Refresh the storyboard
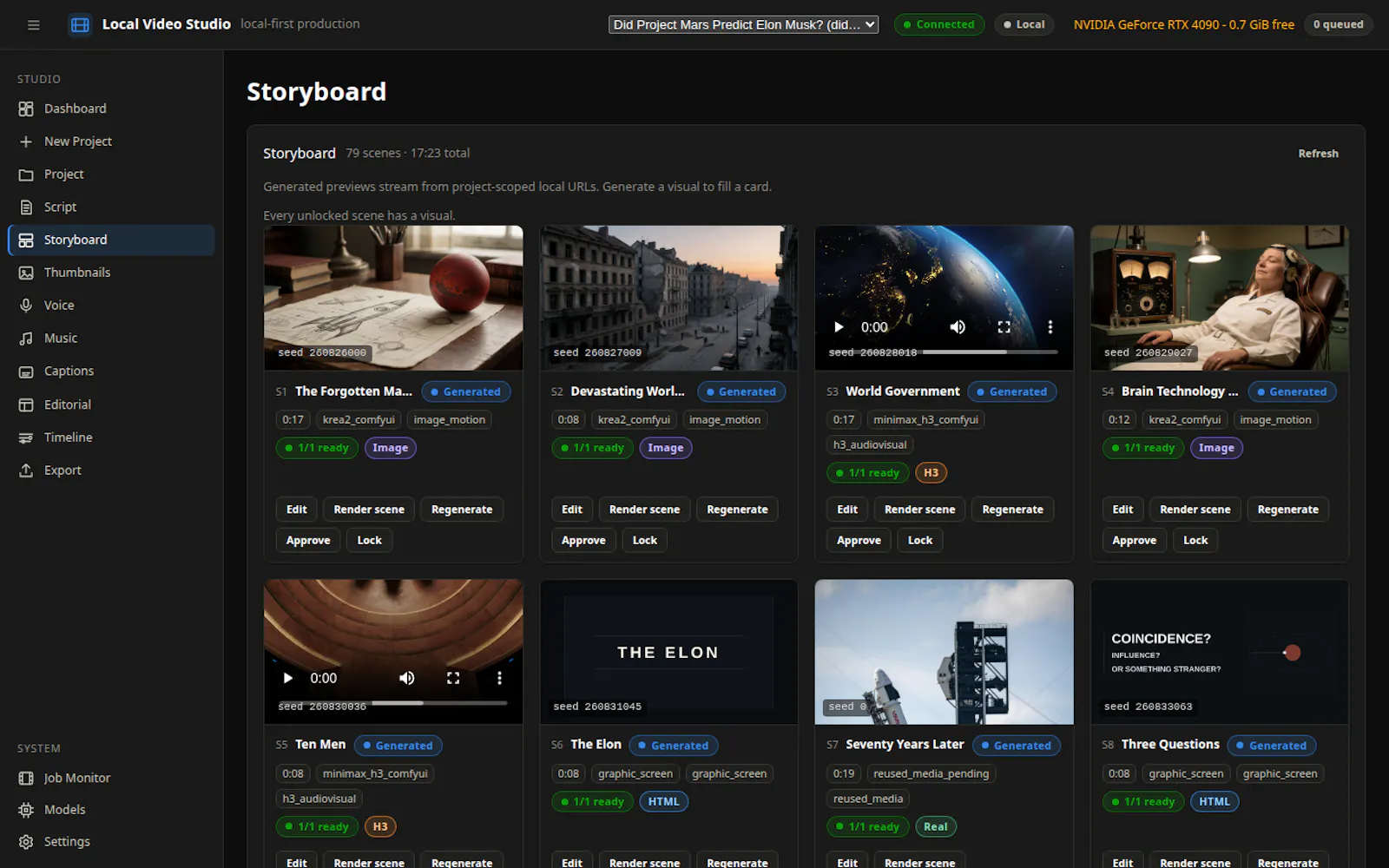 click(1318, 154)
